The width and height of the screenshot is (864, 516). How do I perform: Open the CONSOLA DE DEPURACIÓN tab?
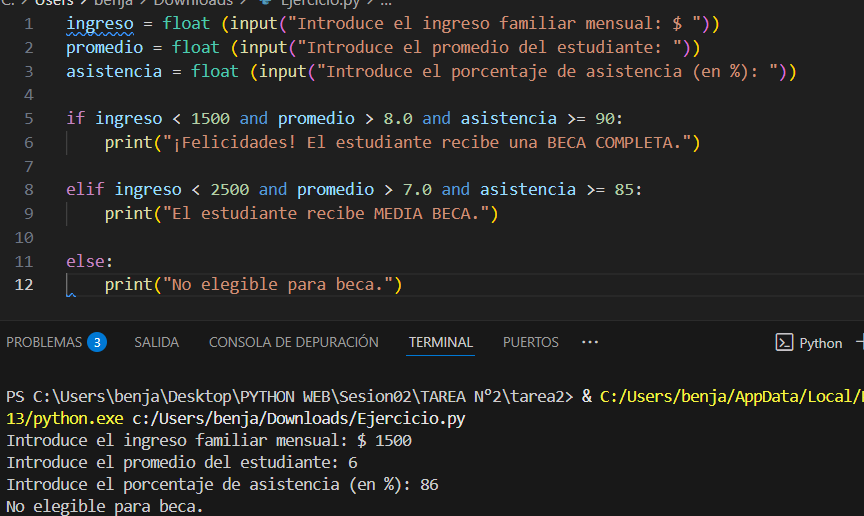tap(294, 342)
